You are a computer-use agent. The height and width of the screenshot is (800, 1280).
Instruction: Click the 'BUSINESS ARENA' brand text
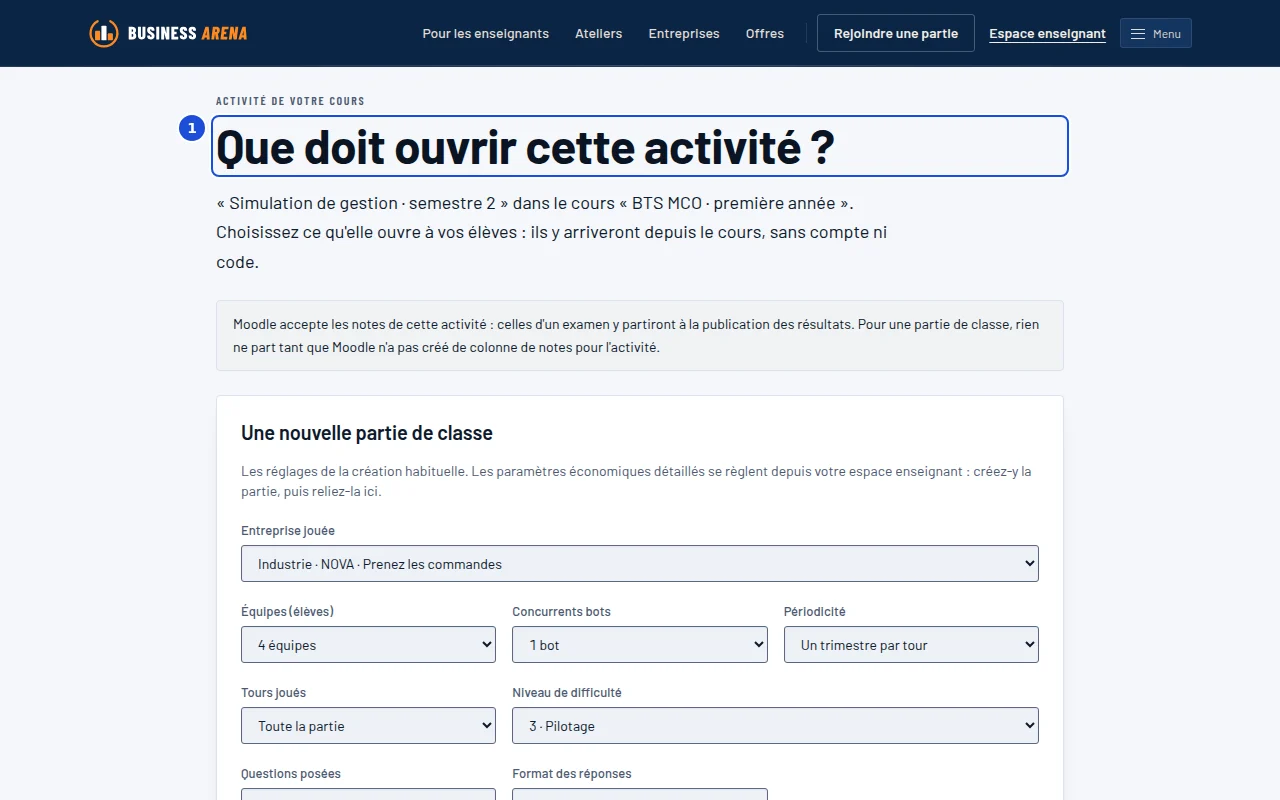tap(188, 33)
